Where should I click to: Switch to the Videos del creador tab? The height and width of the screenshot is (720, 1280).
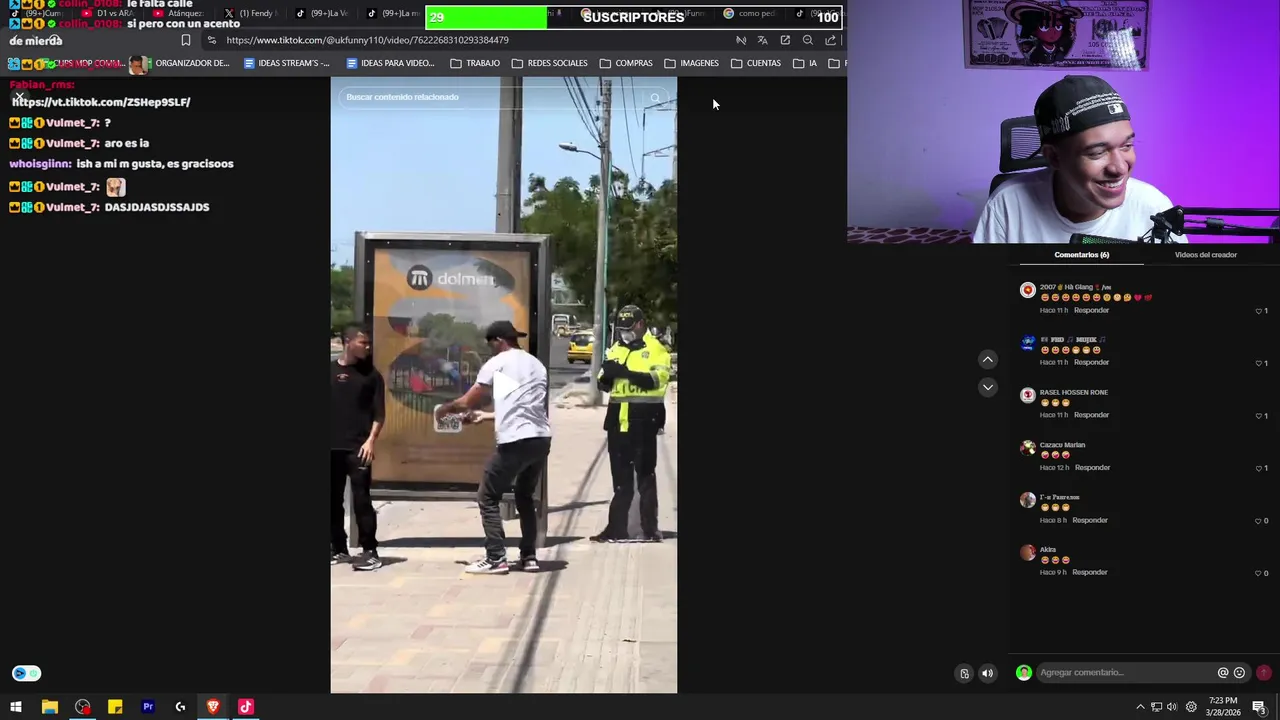1205,255
